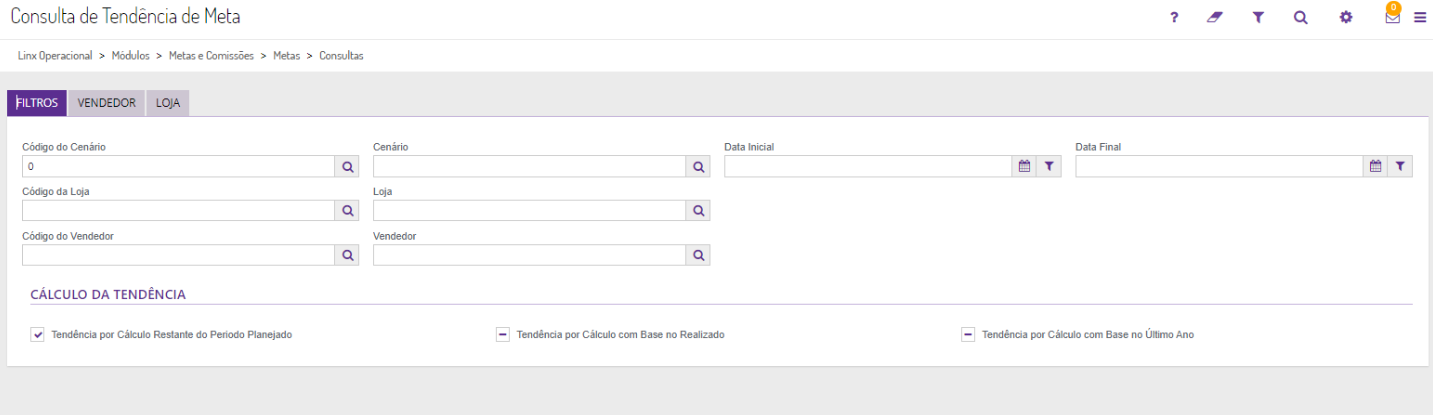This screenshot has height=415, width=1433.
Task: Open the Data Final calendar picker
Action: click(1375, 167)
